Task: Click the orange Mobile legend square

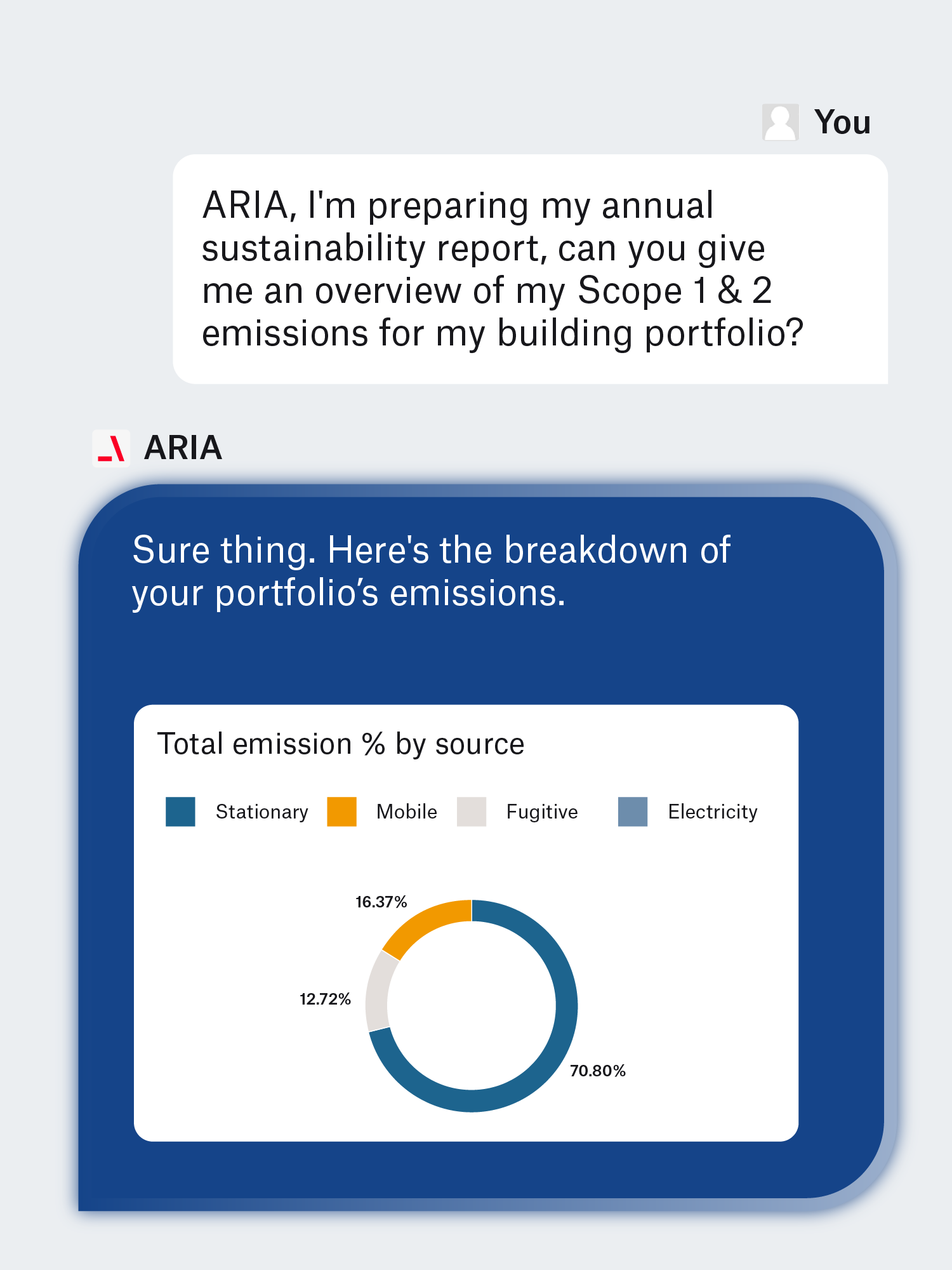Action: 341,812
